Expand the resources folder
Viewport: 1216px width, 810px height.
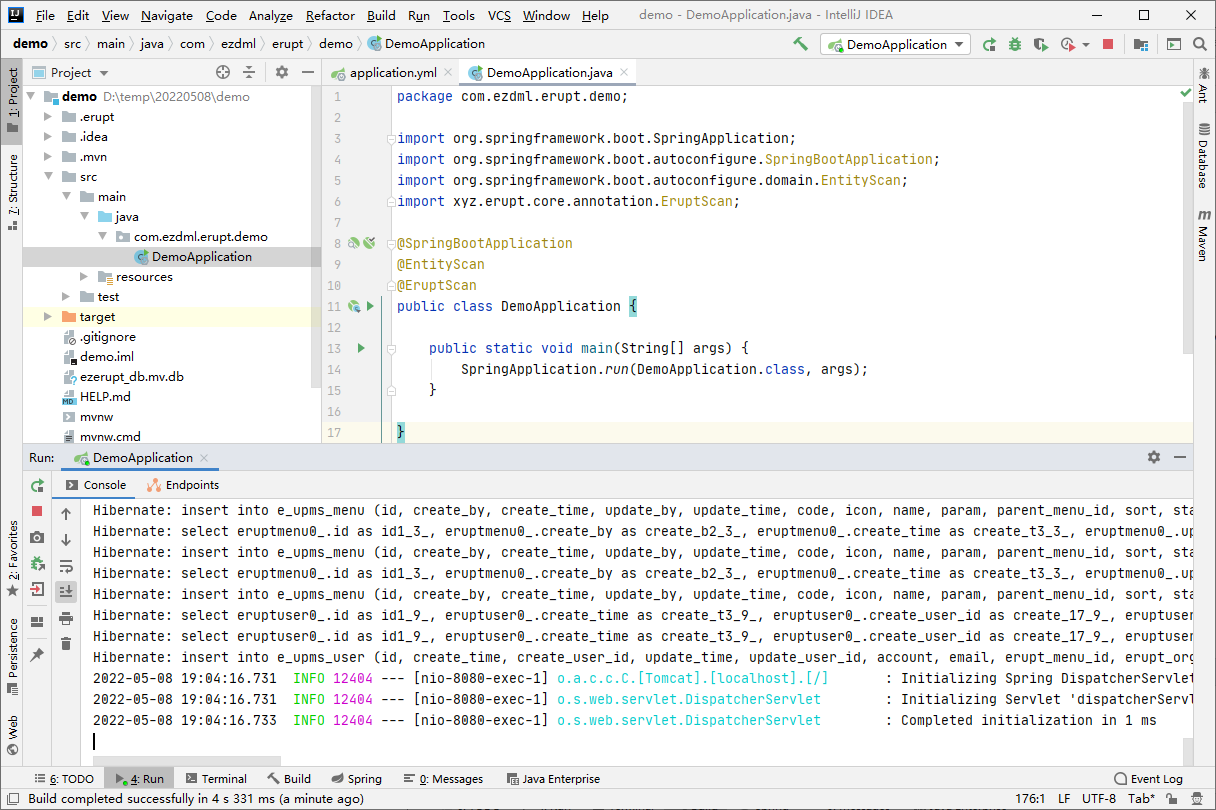pos(84,277)
